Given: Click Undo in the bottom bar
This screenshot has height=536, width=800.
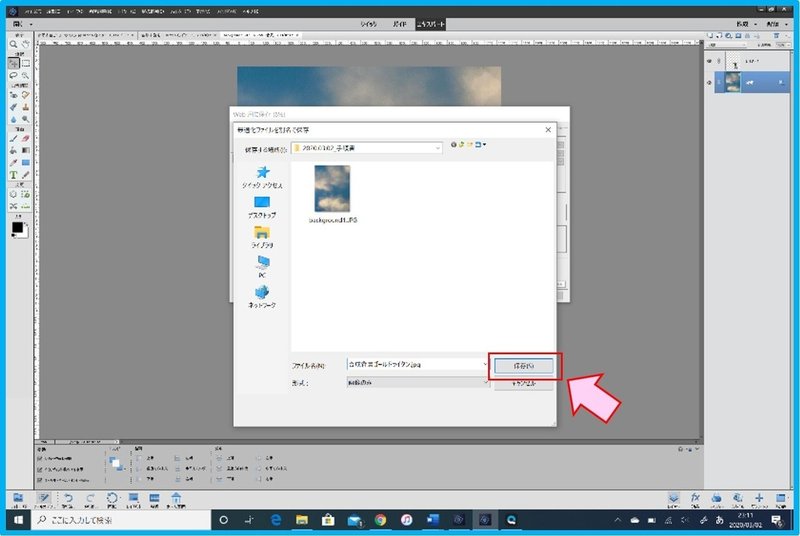Looking at the screenshot, I should (x=67, y=499).
